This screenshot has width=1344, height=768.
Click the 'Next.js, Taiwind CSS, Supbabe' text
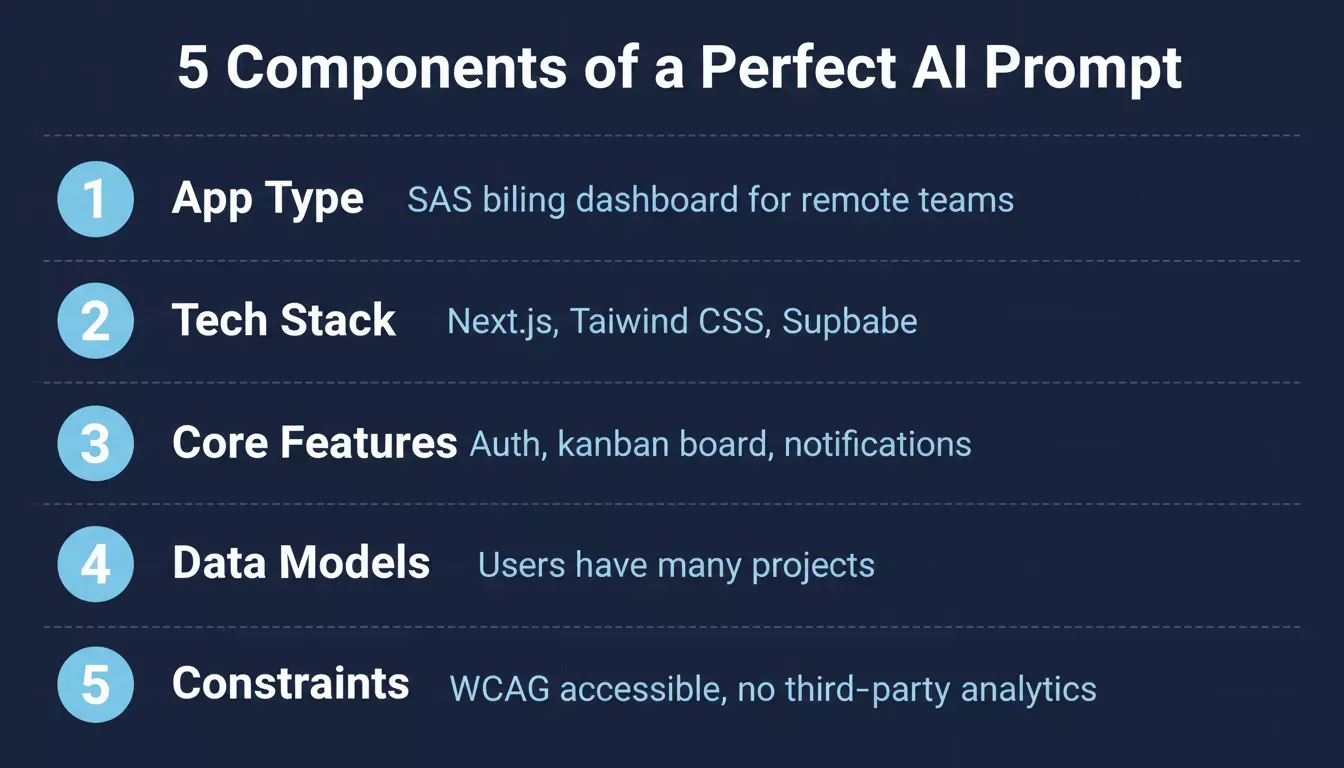(x=682, y=321)
